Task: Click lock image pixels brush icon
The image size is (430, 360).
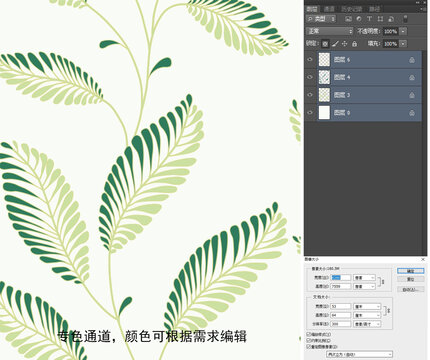Action: pos(335,44)
